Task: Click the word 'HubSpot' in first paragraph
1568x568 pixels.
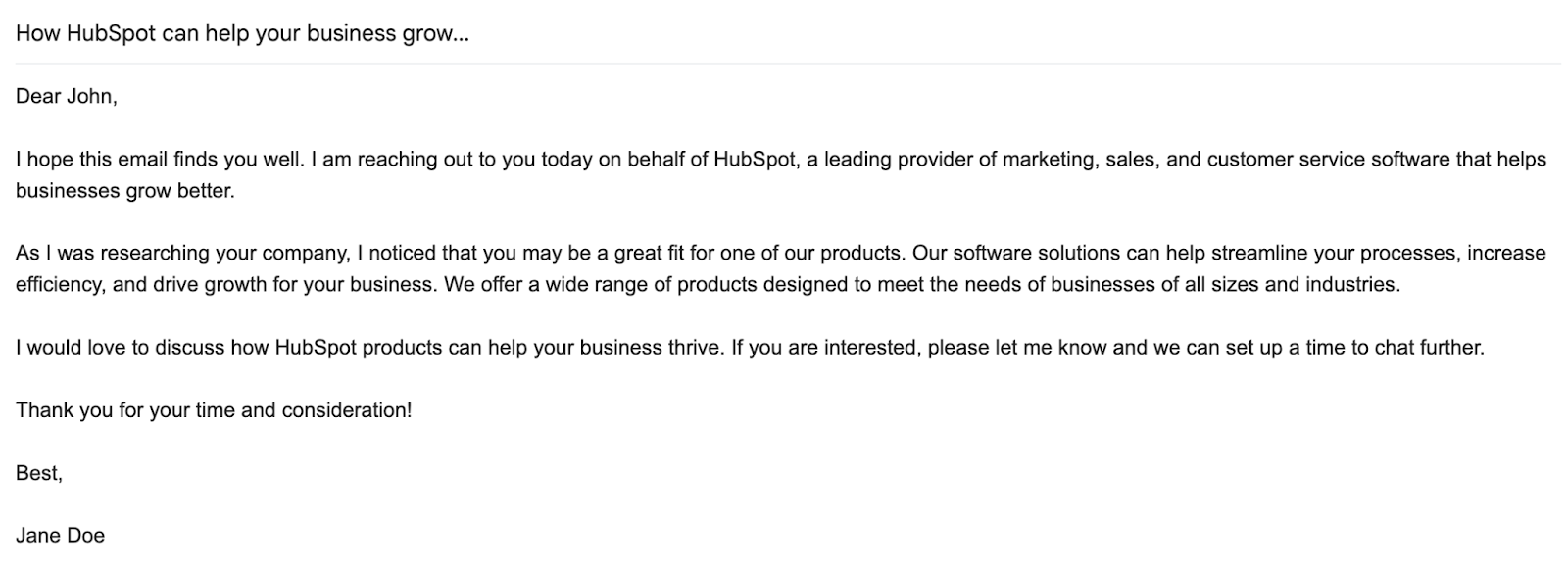Action: tap(755, 159)
